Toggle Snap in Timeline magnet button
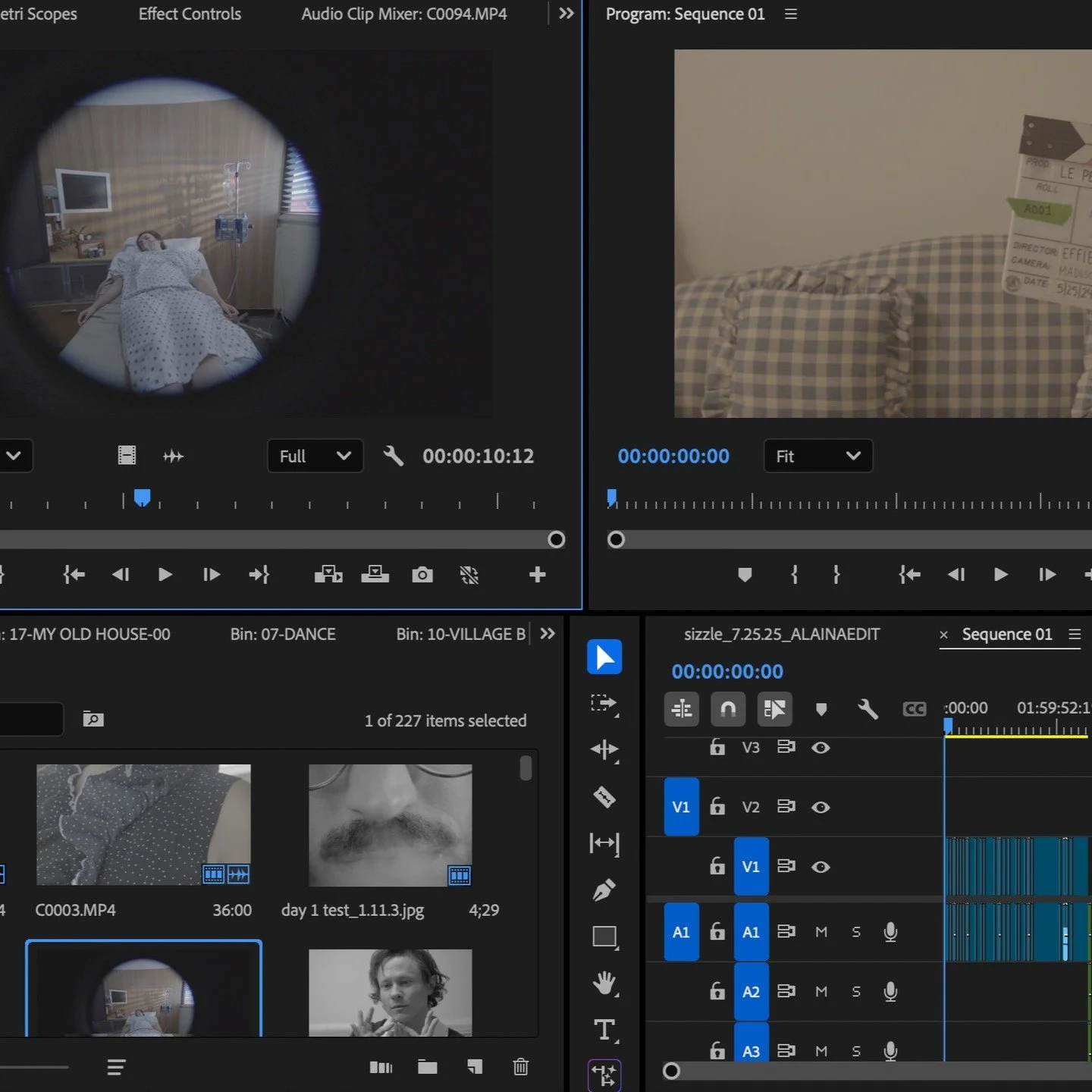The width and height of the screenshot is (1092, 1092). pyautogui.click(x=728, y=709)
